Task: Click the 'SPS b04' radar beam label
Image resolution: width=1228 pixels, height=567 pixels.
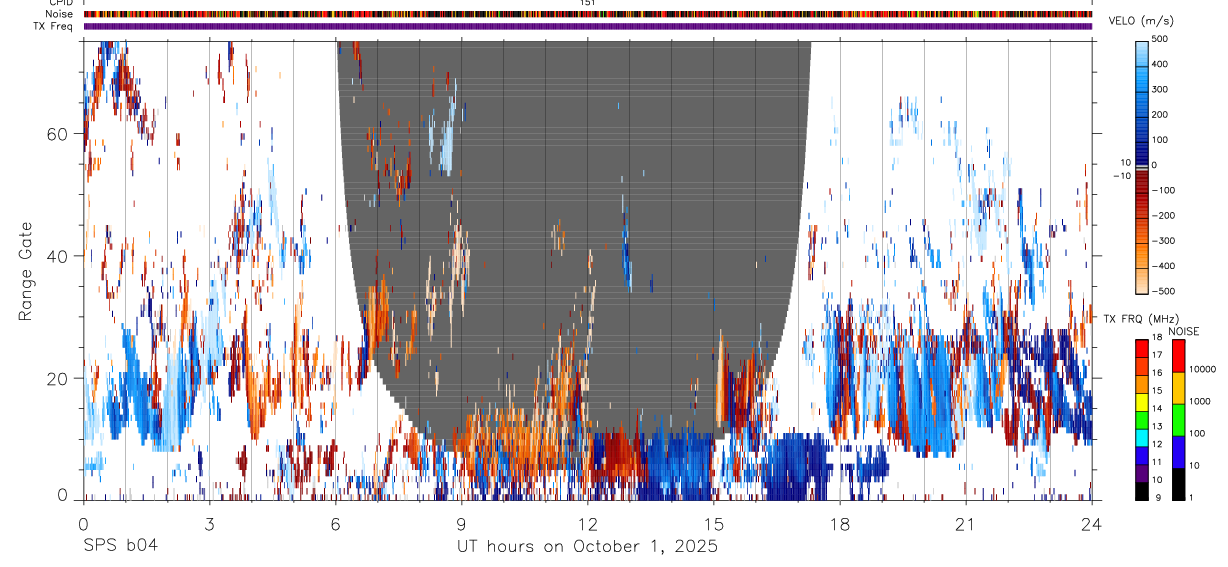Action: pyautogui.click(x=120, y=547)
